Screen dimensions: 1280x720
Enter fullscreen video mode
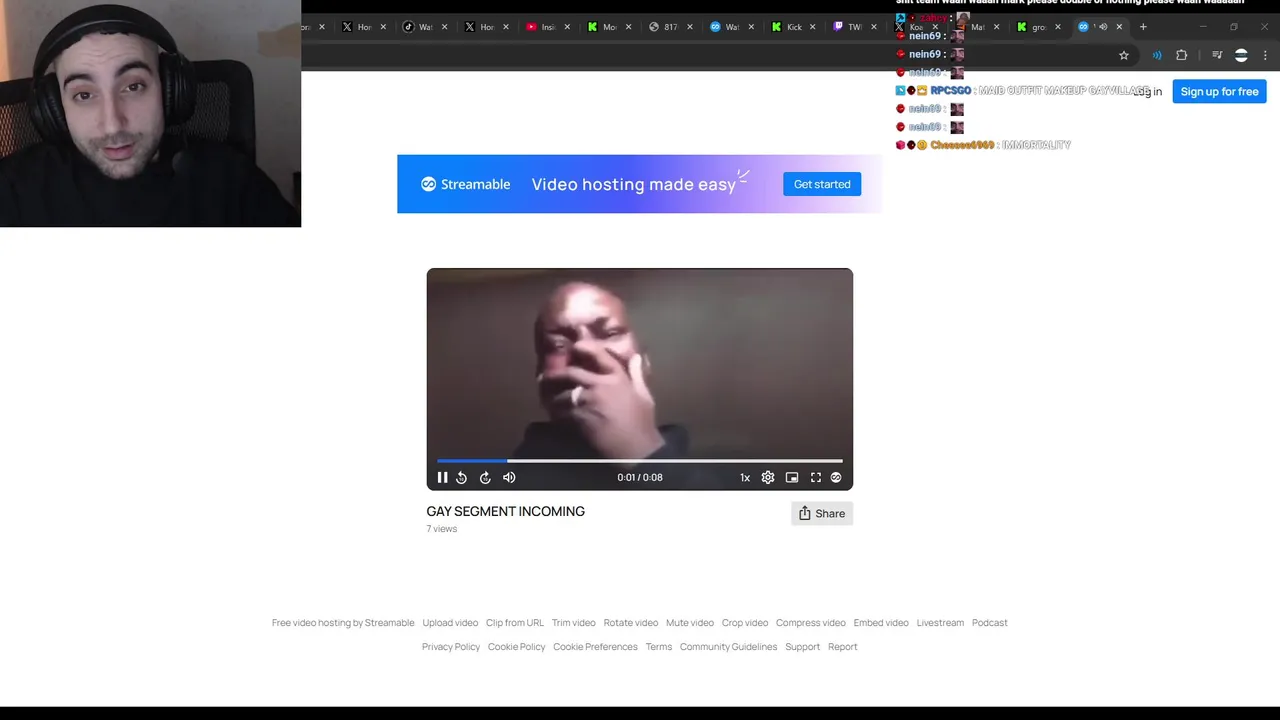point(816,478)
